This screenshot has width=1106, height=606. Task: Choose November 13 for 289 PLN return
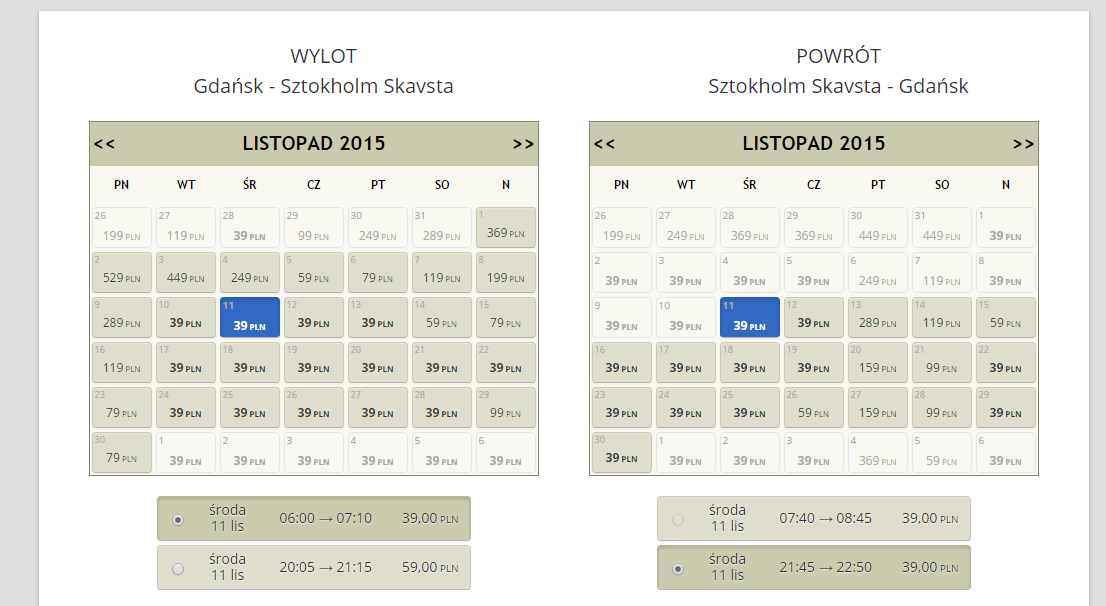(877, 317)
